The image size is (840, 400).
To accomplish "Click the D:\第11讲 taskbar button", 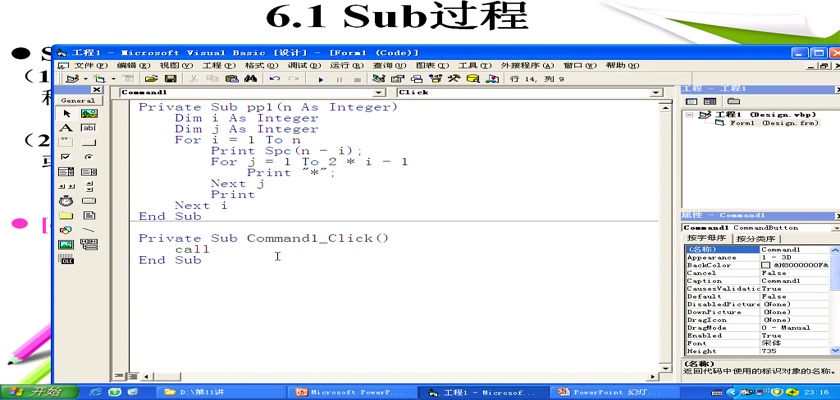I will coord(221,392).
